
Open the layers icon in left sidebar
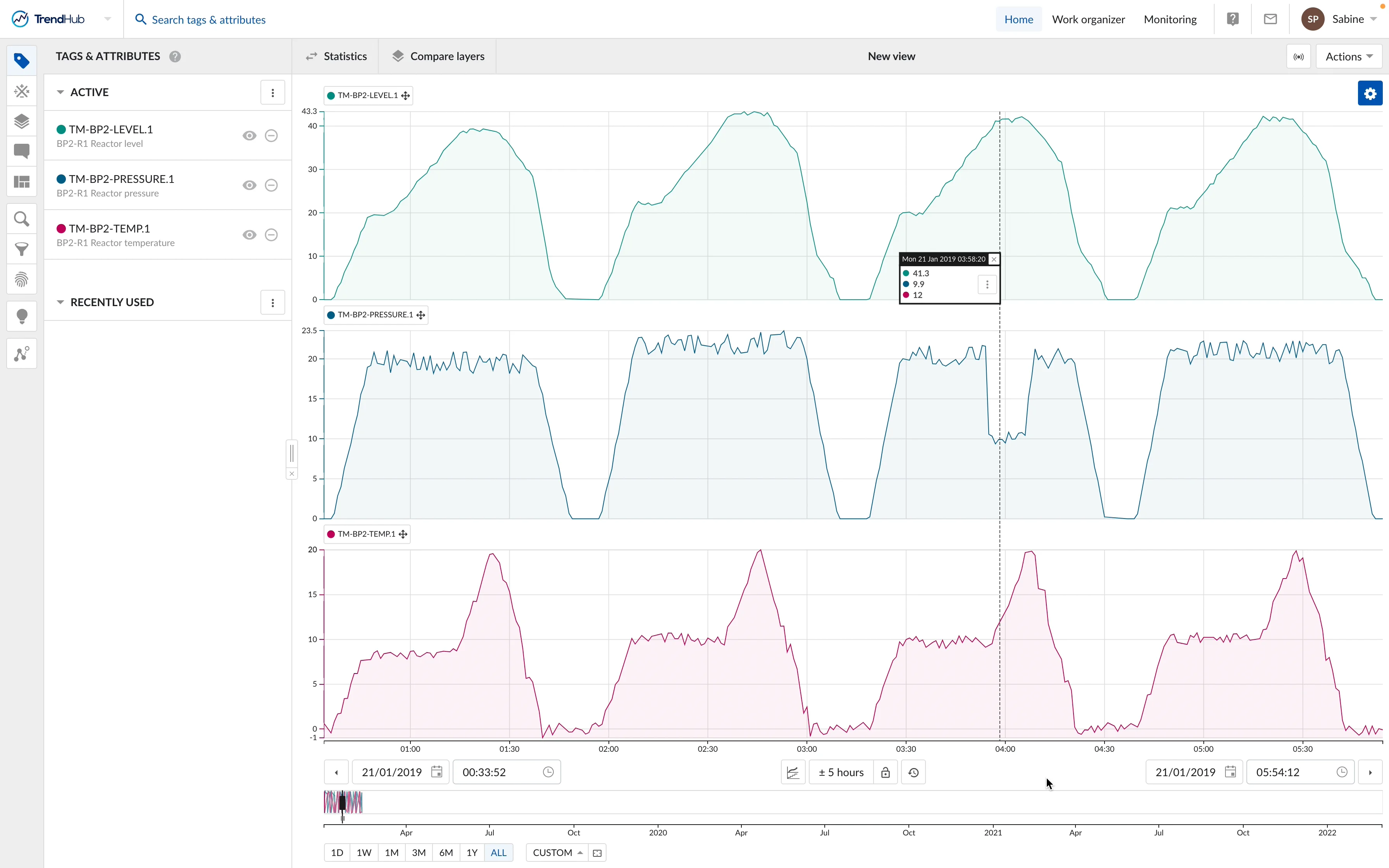[x=22, y=121]
